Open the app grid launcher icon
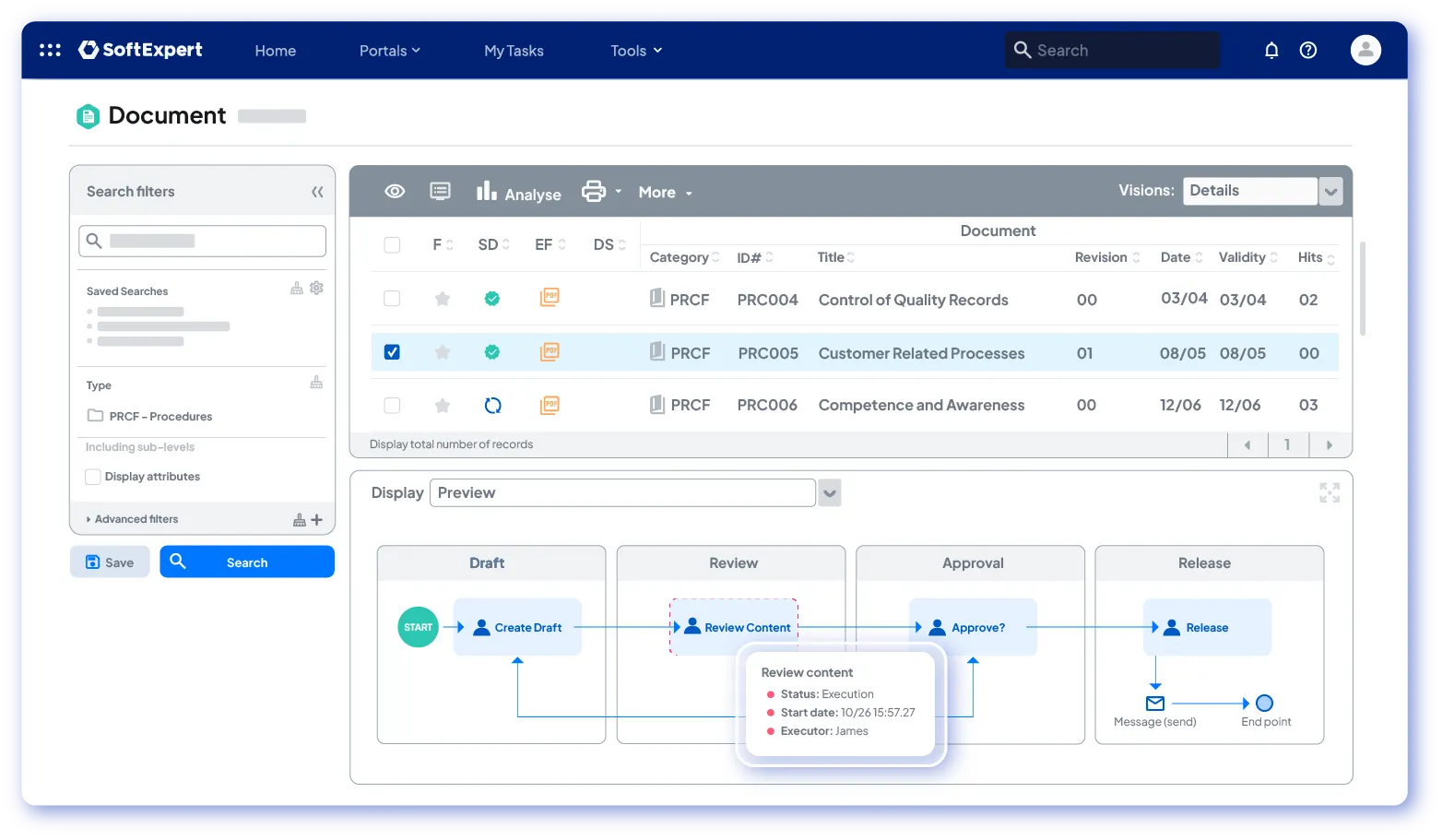This screenshot has height=840, width=1442. [x=50, y=51]
